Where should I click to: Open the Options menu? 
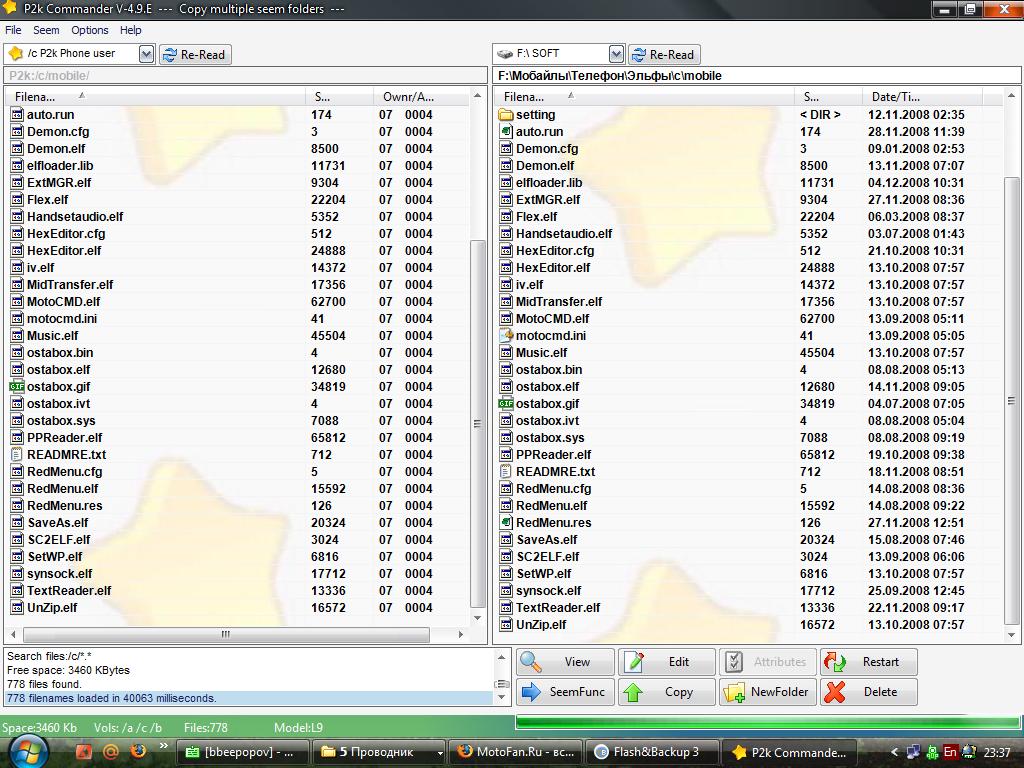89,30
